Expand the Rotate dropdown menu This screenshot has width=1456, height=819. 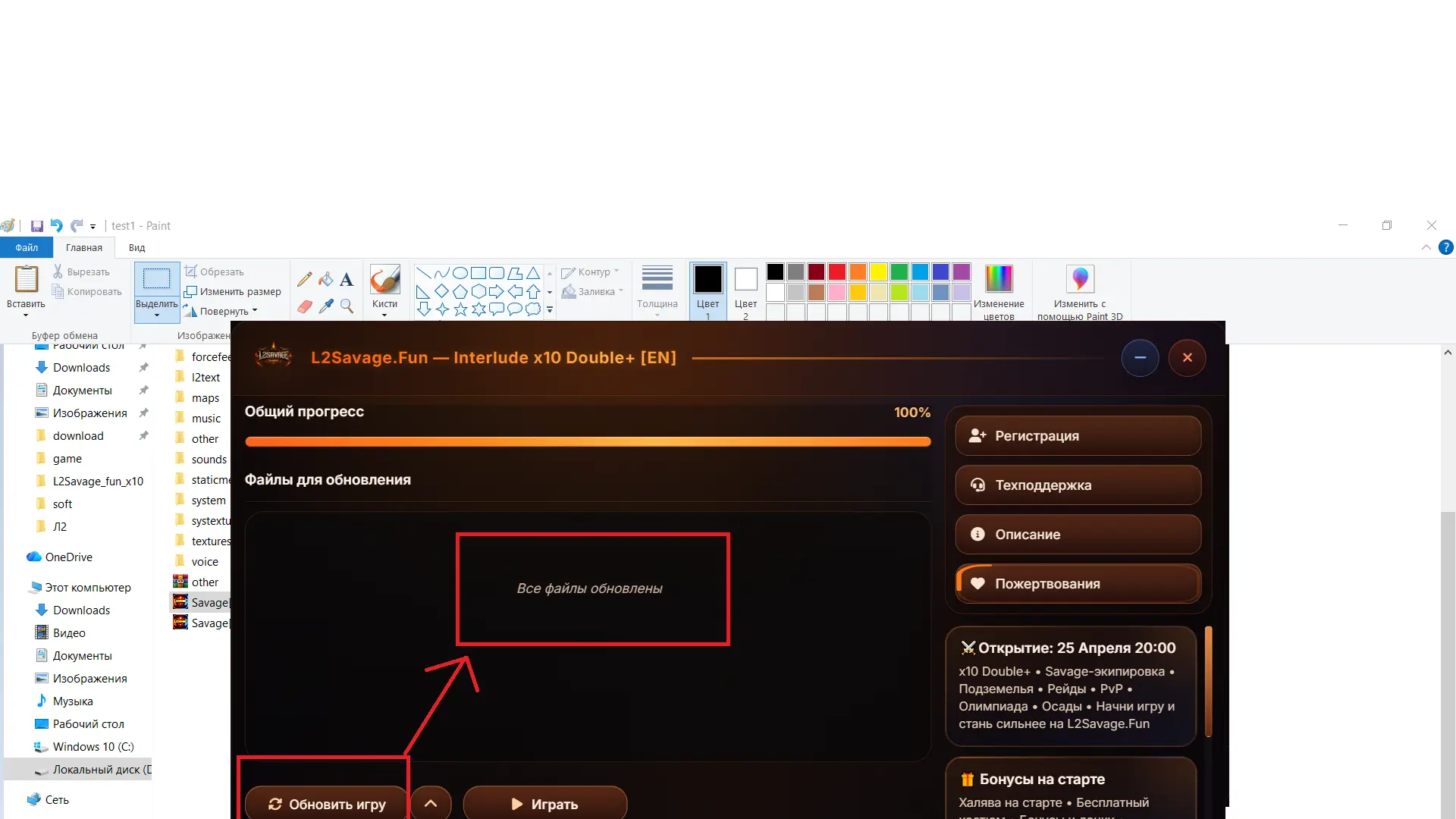click(x=228, y=311)
